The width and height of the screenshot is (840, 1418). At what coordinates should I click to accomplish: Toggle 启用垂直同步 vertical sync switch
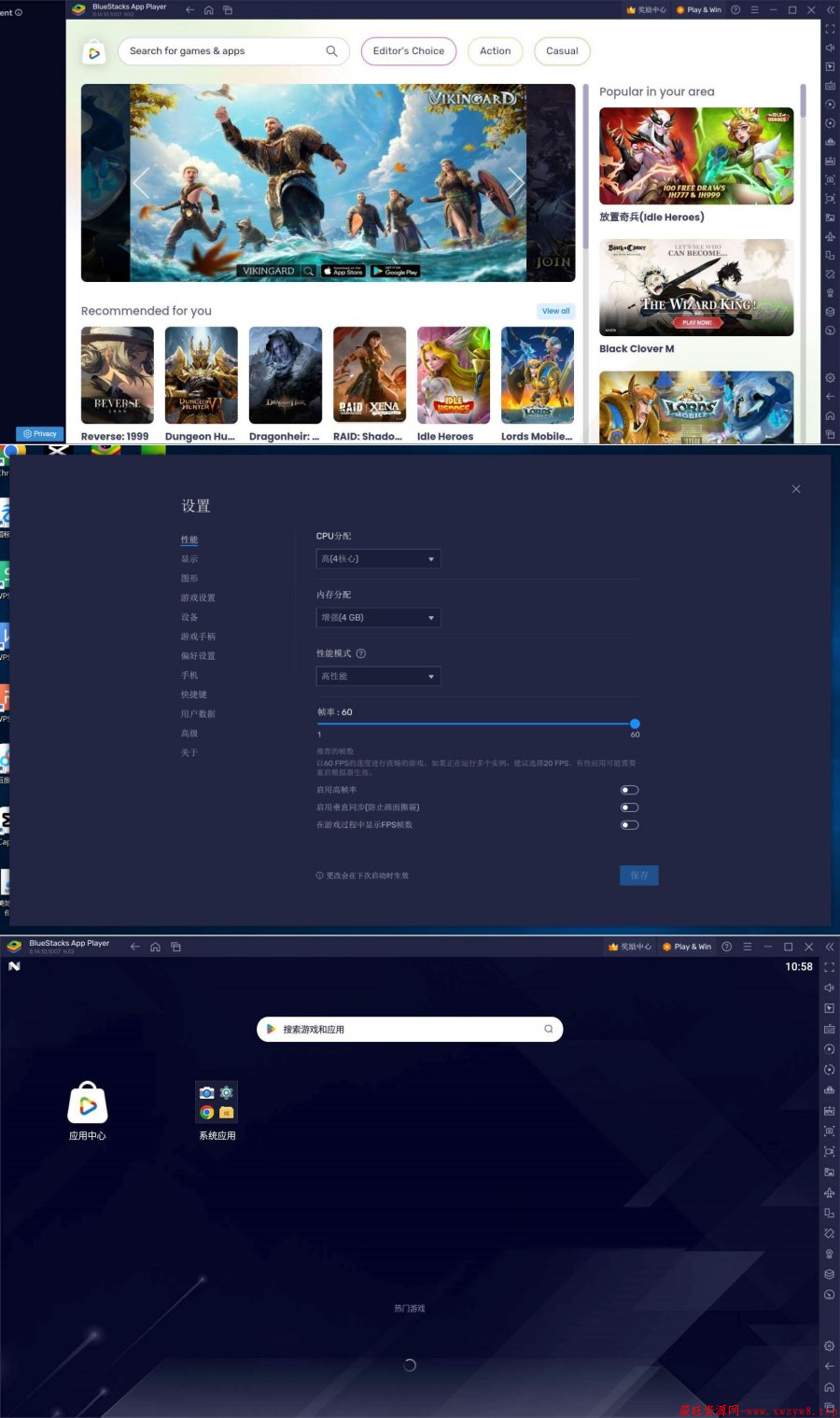click(630, 807)
